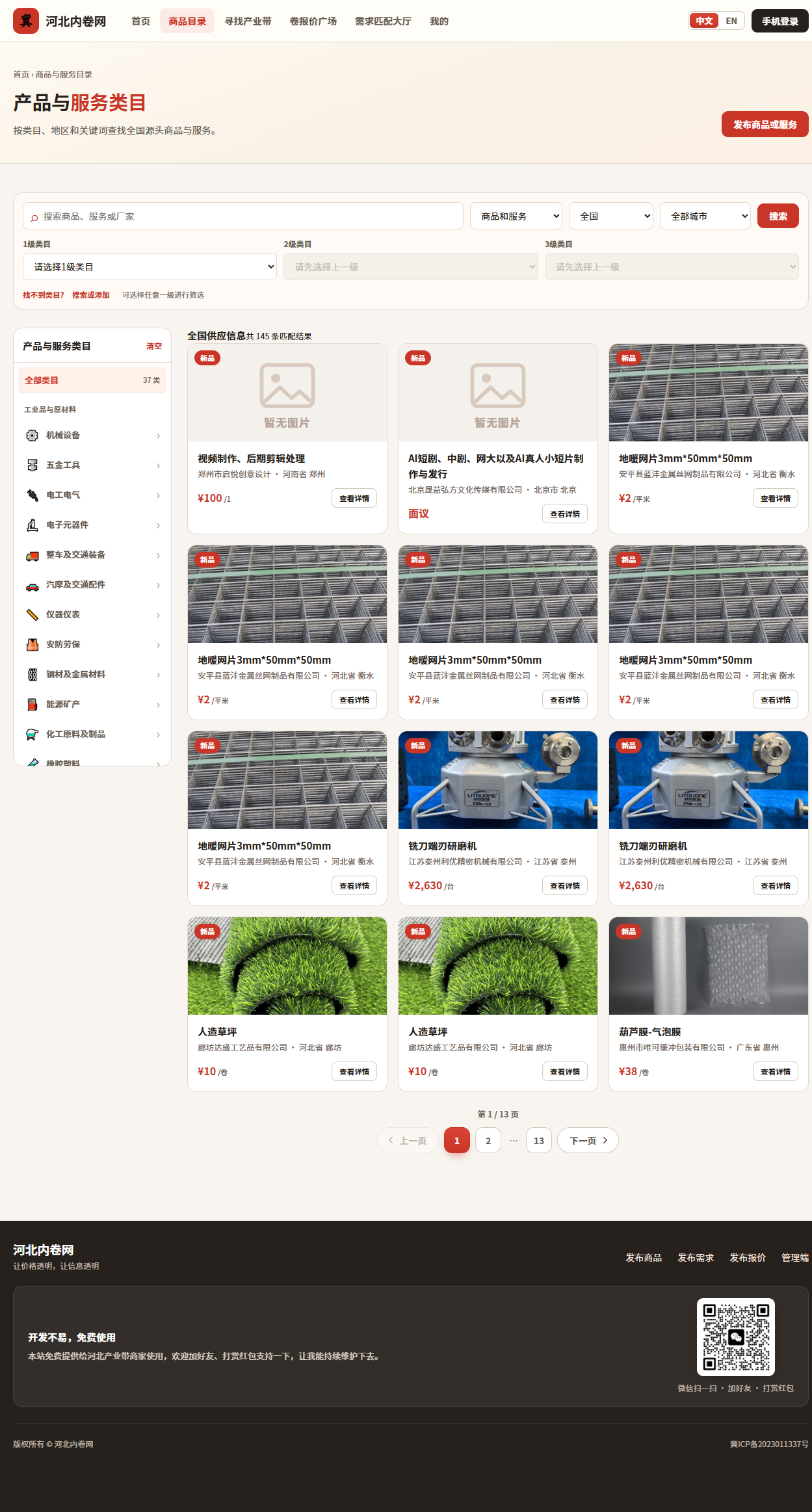
Task: Click the 机械设备 gear icon
Action: tap(32, 436)
